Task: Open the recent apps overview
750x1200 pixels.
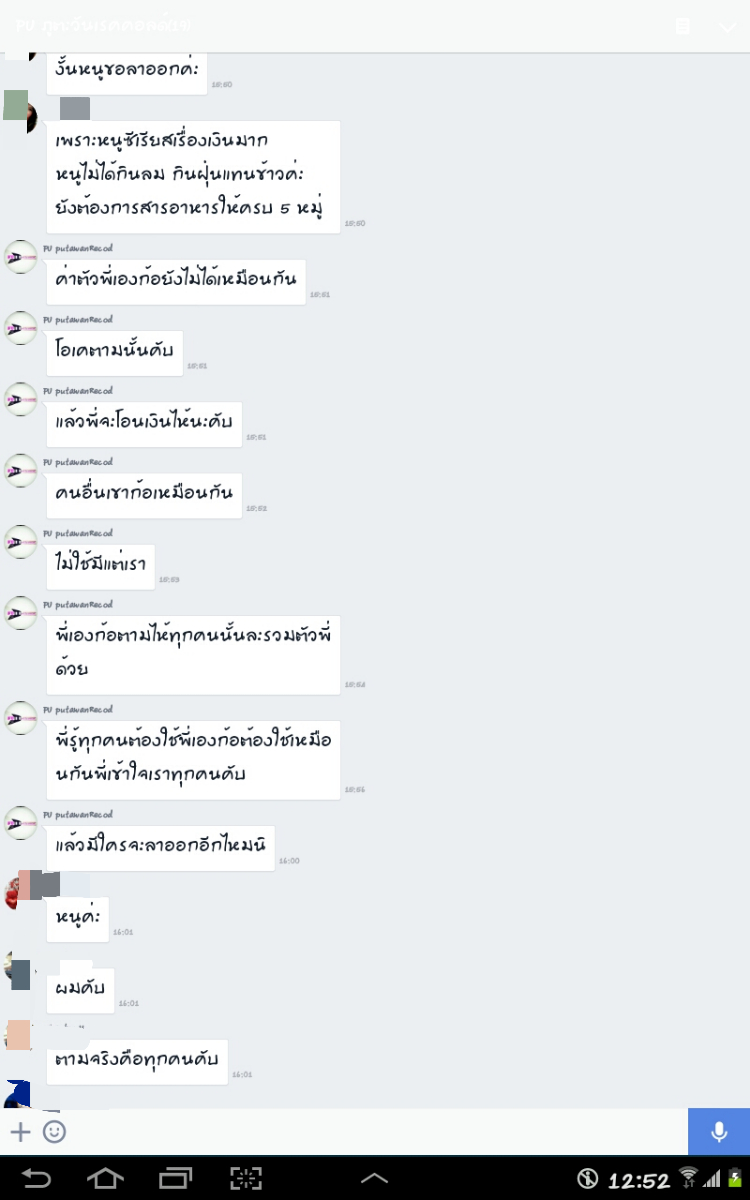Action: (175, 1178)
